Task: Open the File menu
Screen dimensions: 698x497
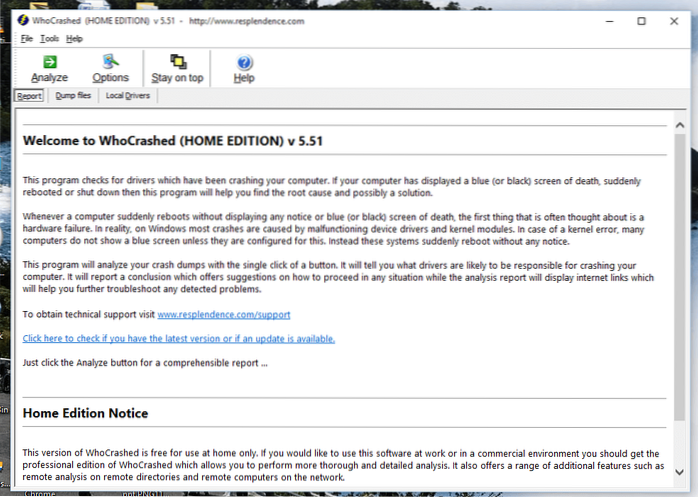Action: pyautogui.click(x=27, y=38)
